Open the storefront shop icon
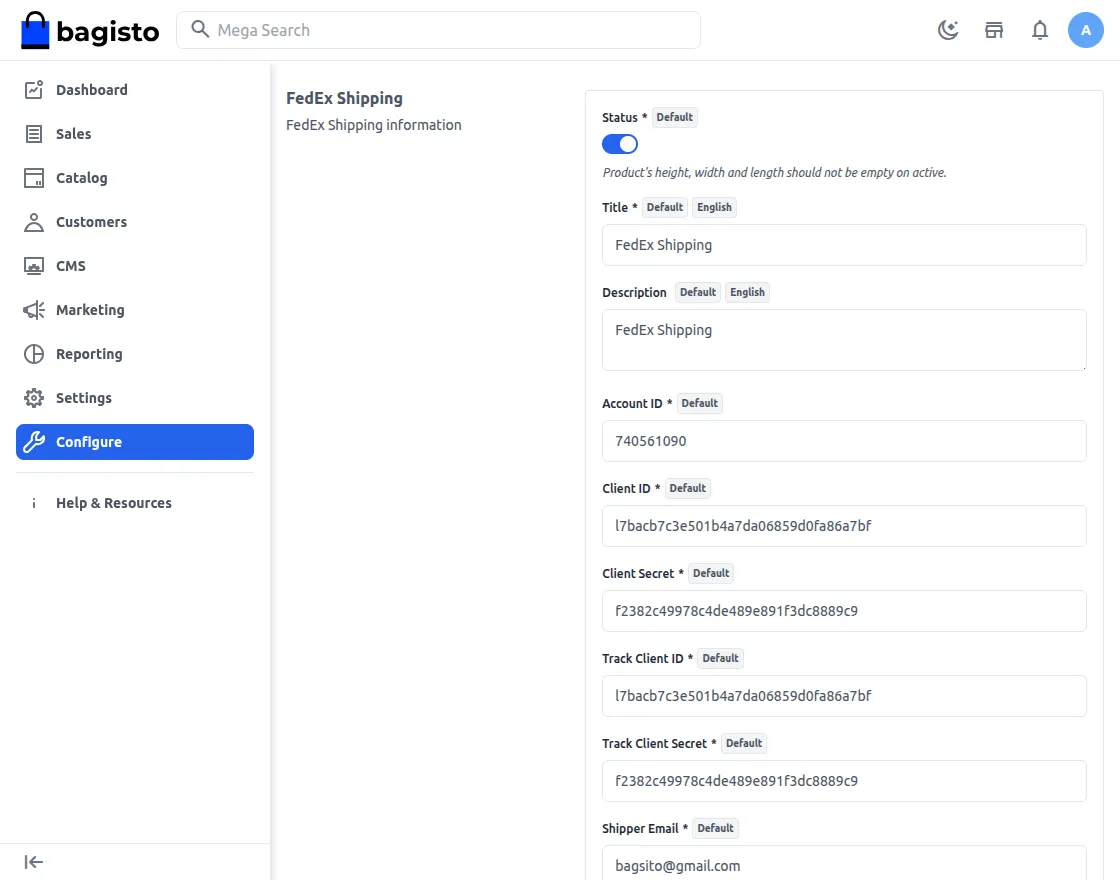The image size is (1120, 880). [994, 30]
